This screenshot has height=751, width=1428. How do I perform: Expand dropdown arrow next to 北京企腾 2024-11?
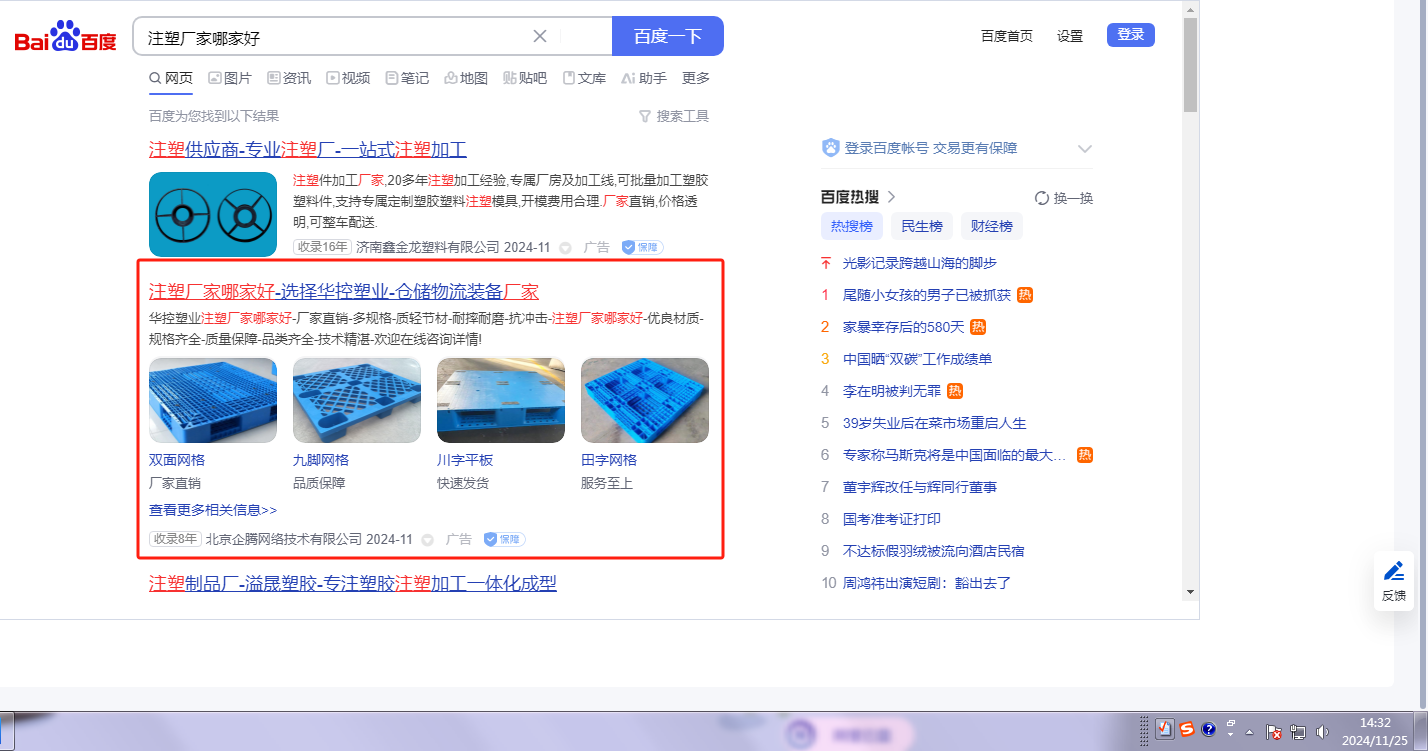(x=427, y=539)
